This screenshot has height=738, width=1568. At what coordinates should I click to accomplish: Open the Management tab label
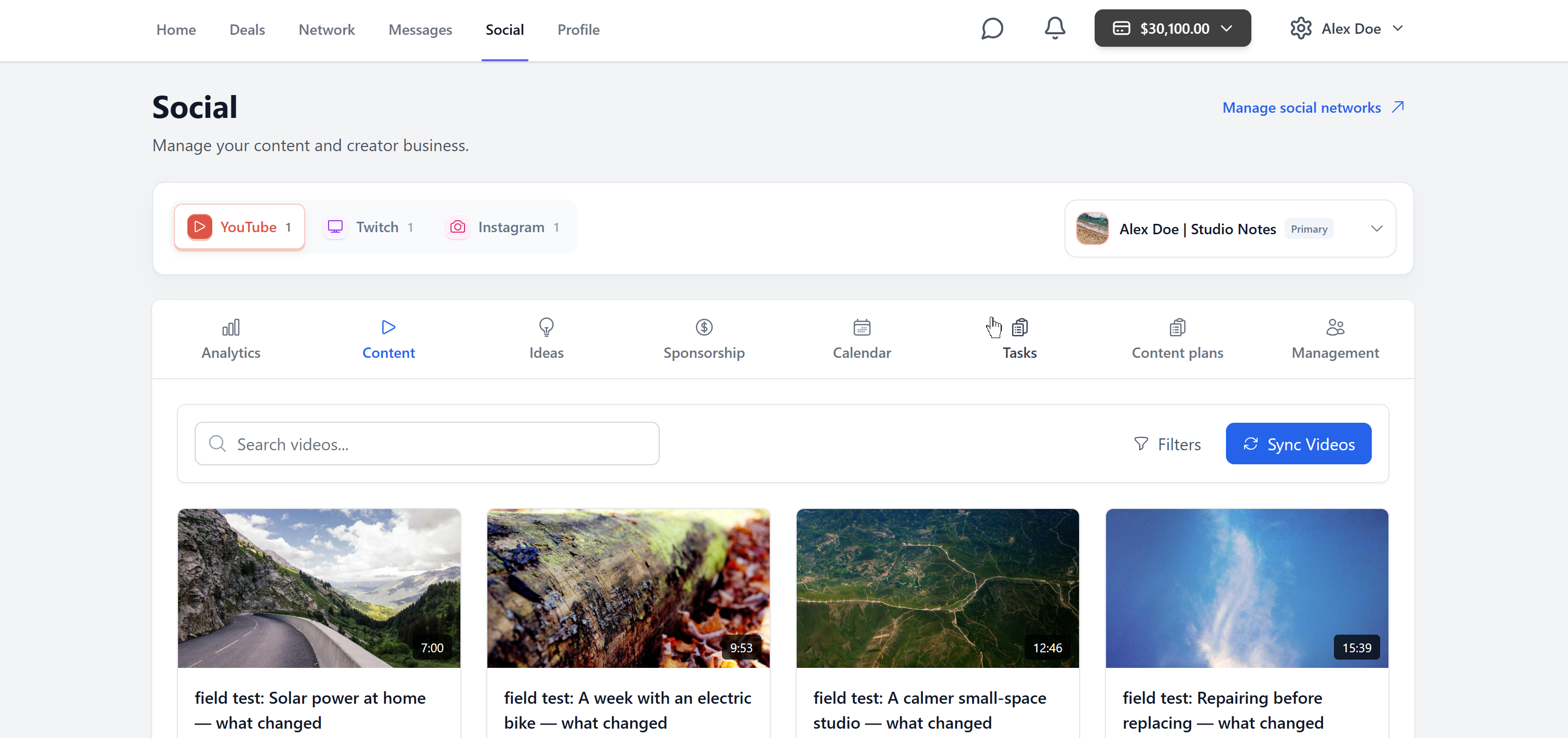coord(1335,353)
